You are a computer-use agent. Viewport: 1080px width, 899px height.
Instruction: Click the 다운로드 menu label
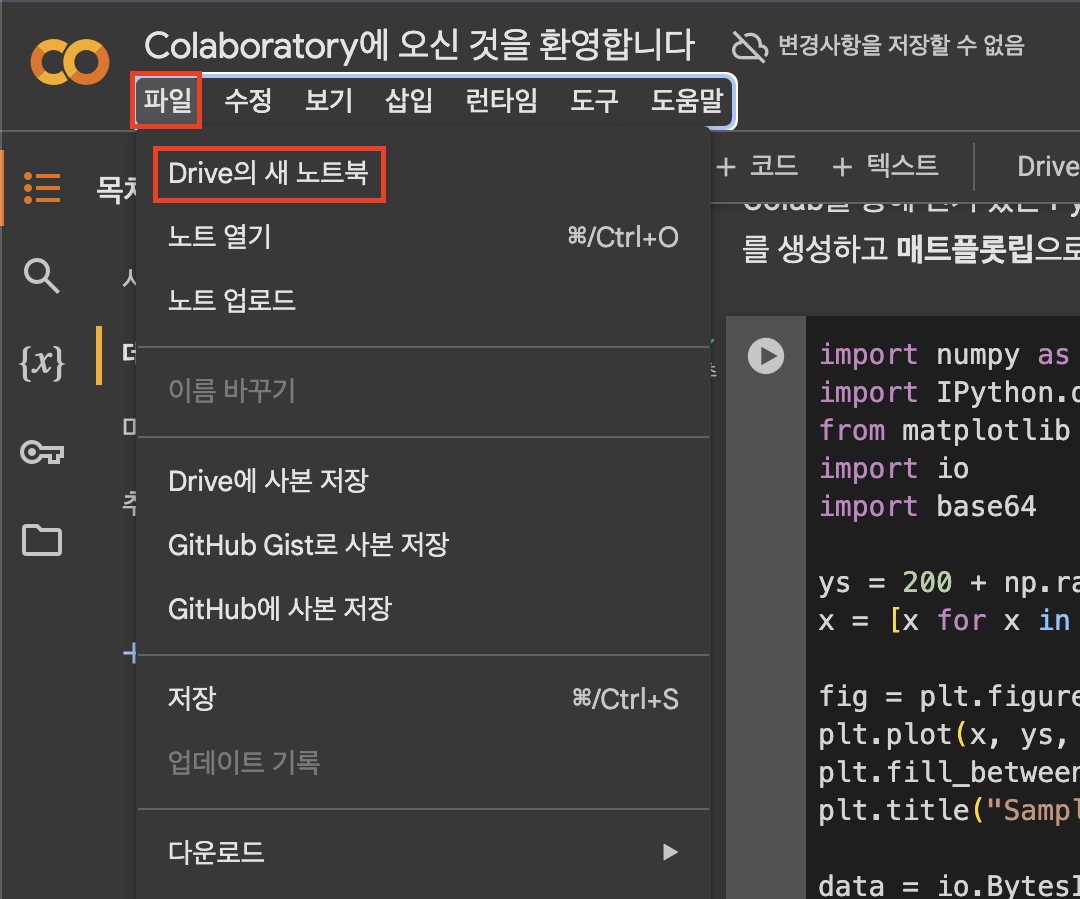(x=216, y=852)
